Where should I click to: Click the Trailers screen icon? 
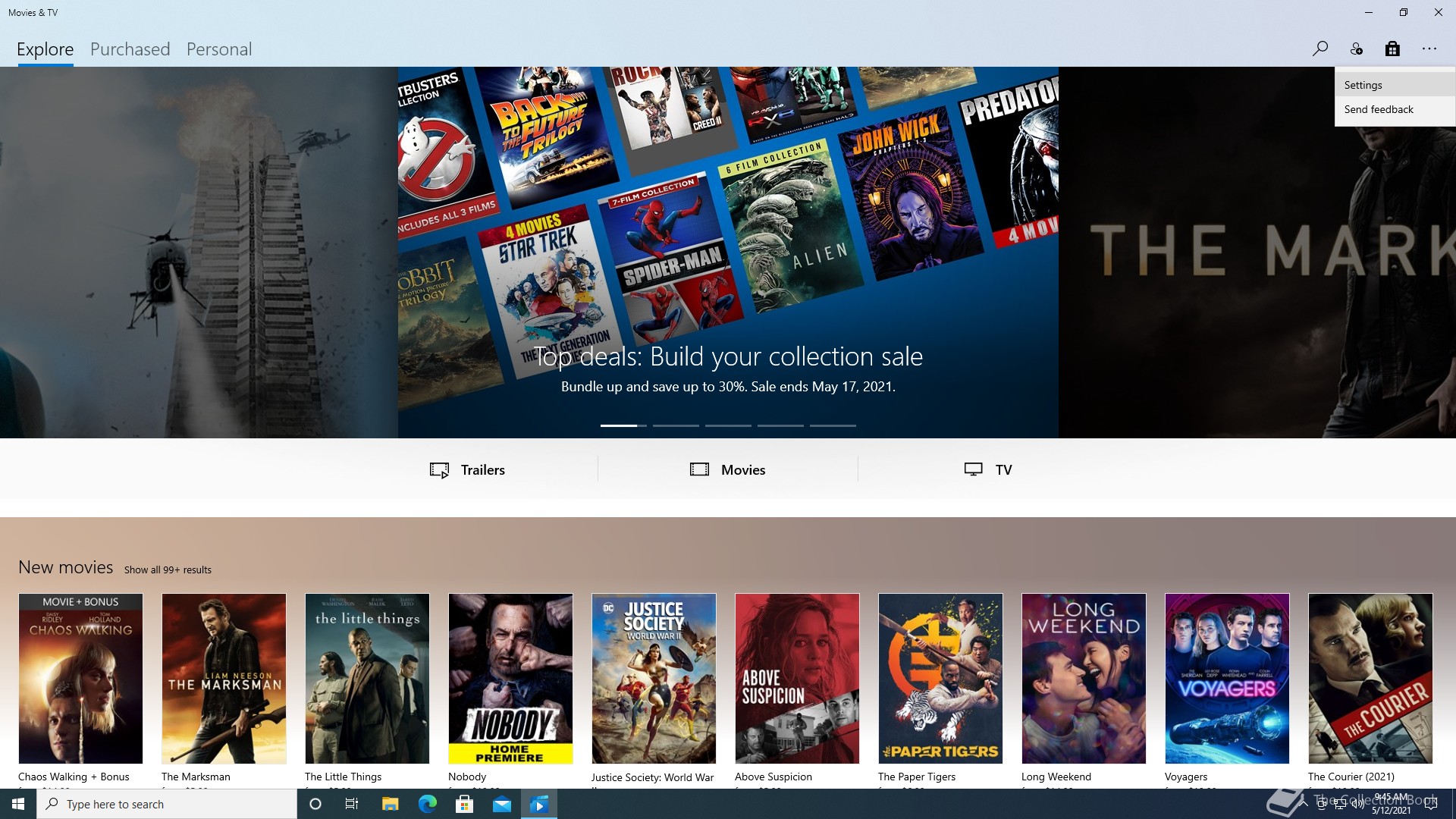tap(439, 470)
